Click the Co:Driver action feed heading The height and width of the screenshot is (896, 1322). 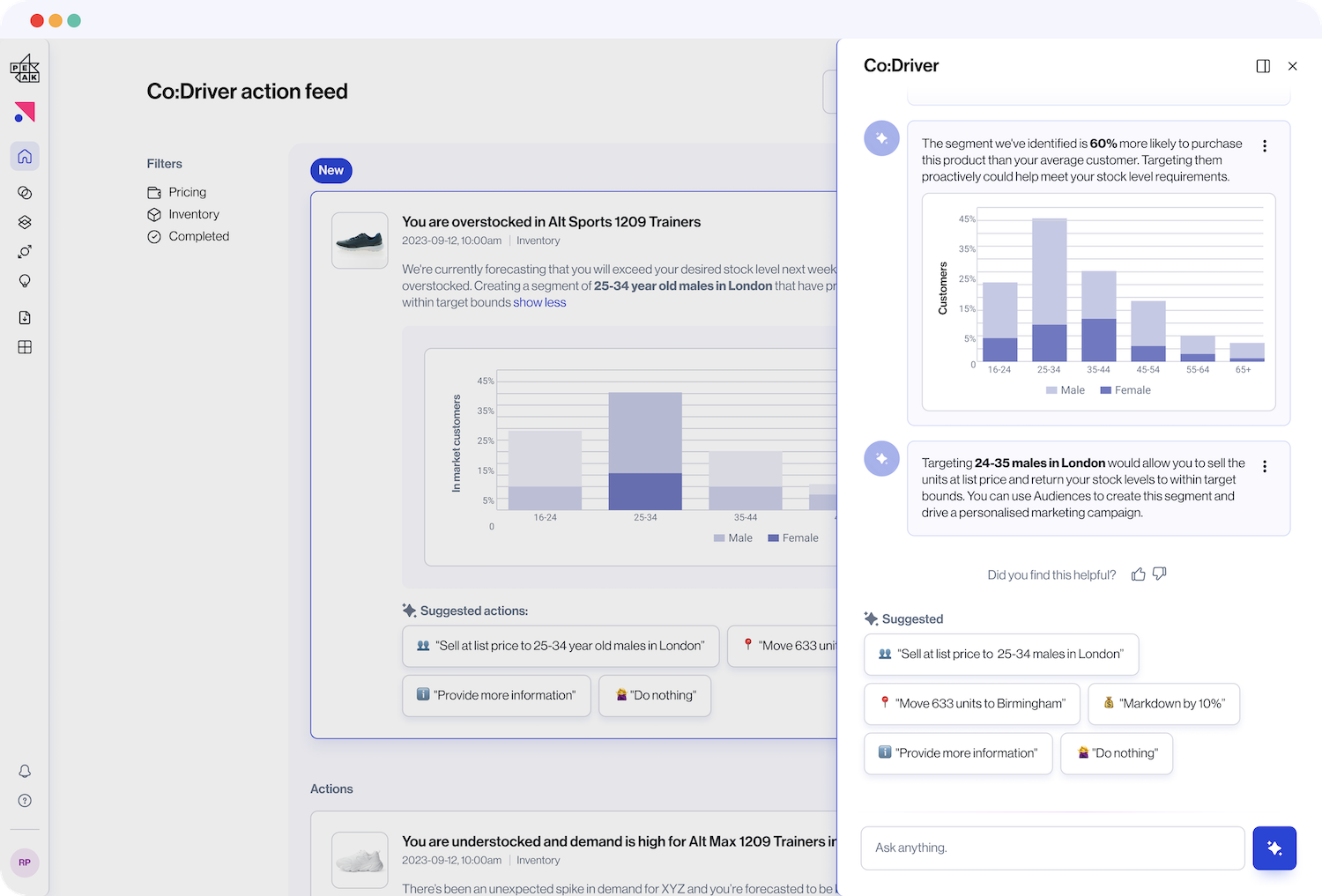click(x=248, y=92)
